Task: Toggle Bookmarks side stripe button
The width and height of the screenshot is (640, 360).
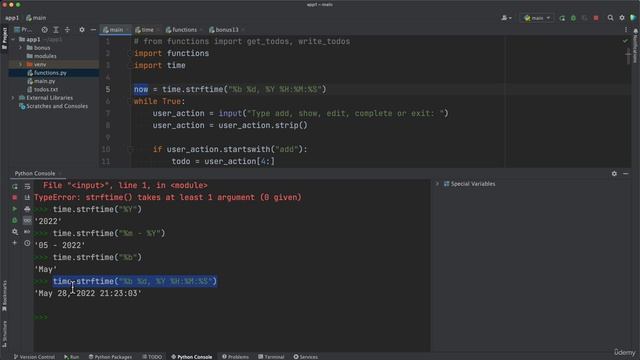Action: pos(4,296)
